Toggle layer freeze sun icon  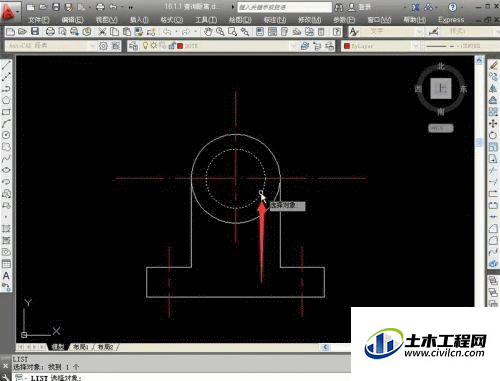pyautogui.click(x=154, y=45)
